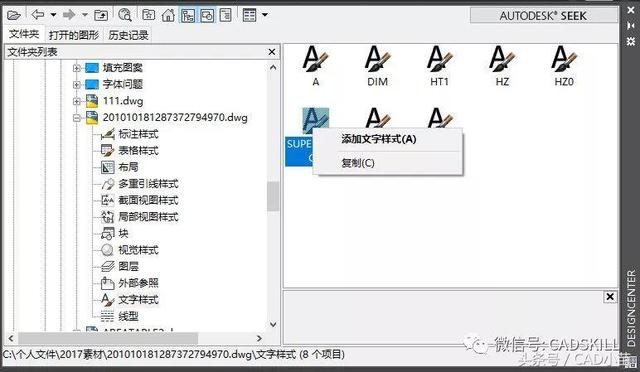Select 外部参照 in the tree
Image resolution: width=640 pixels, height=372 pixels.
(x=138, y=283)
